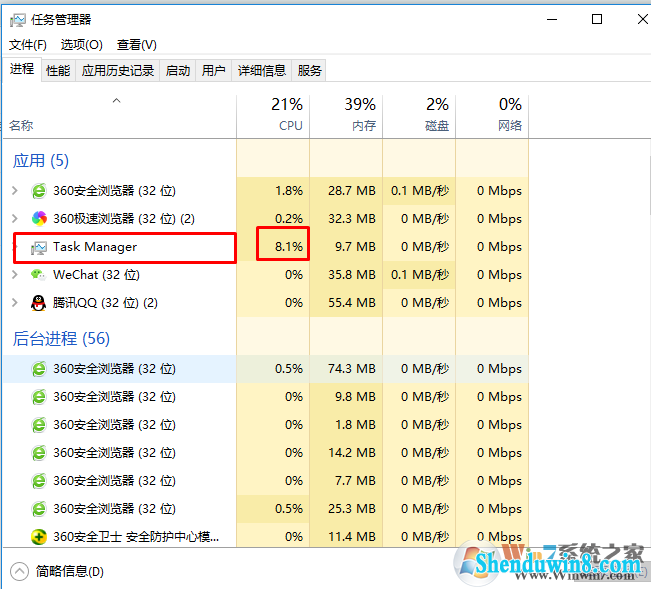Click the colorful 360极速浏览器 icon
This screenshot has width=651, height=589.
39,219
